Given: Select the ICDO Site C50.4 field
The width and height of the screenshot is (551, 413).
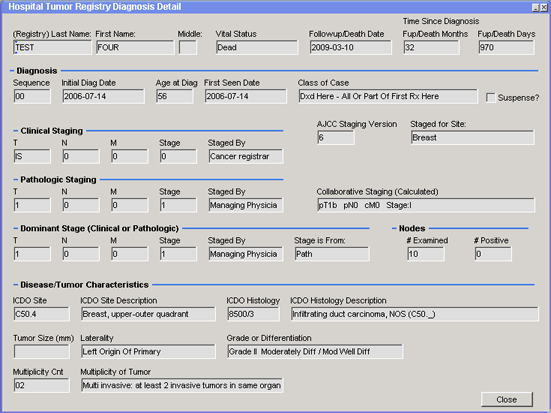Looking at the screenshot, I should pos(41,314).
